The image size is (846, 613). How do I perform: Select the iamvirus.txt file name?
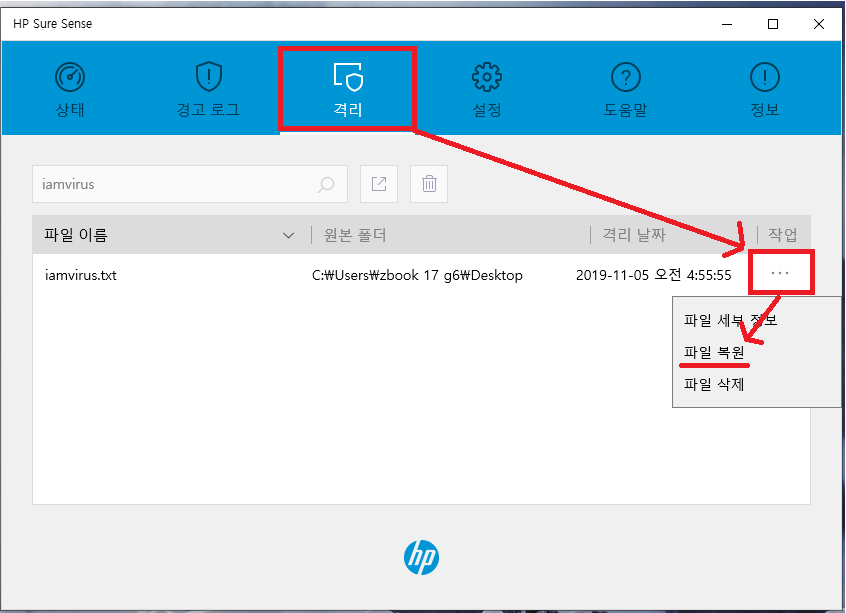[81, 275]
